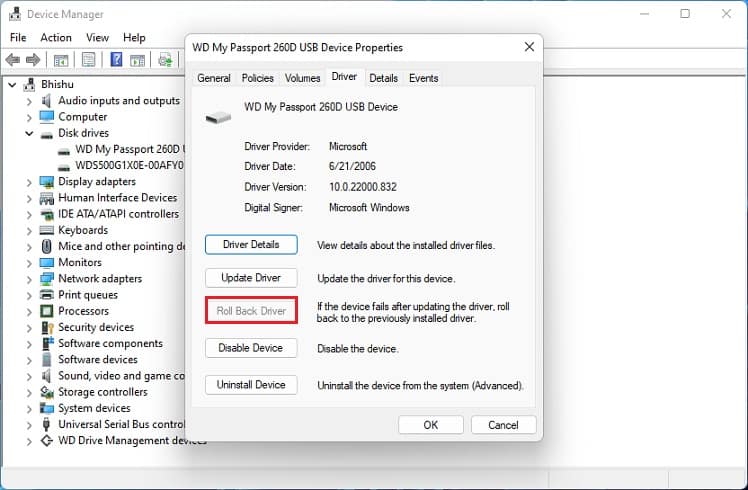Screen dimensions: 748x490
Task: Open the Action menu
Action: click(x=56, y=37)
